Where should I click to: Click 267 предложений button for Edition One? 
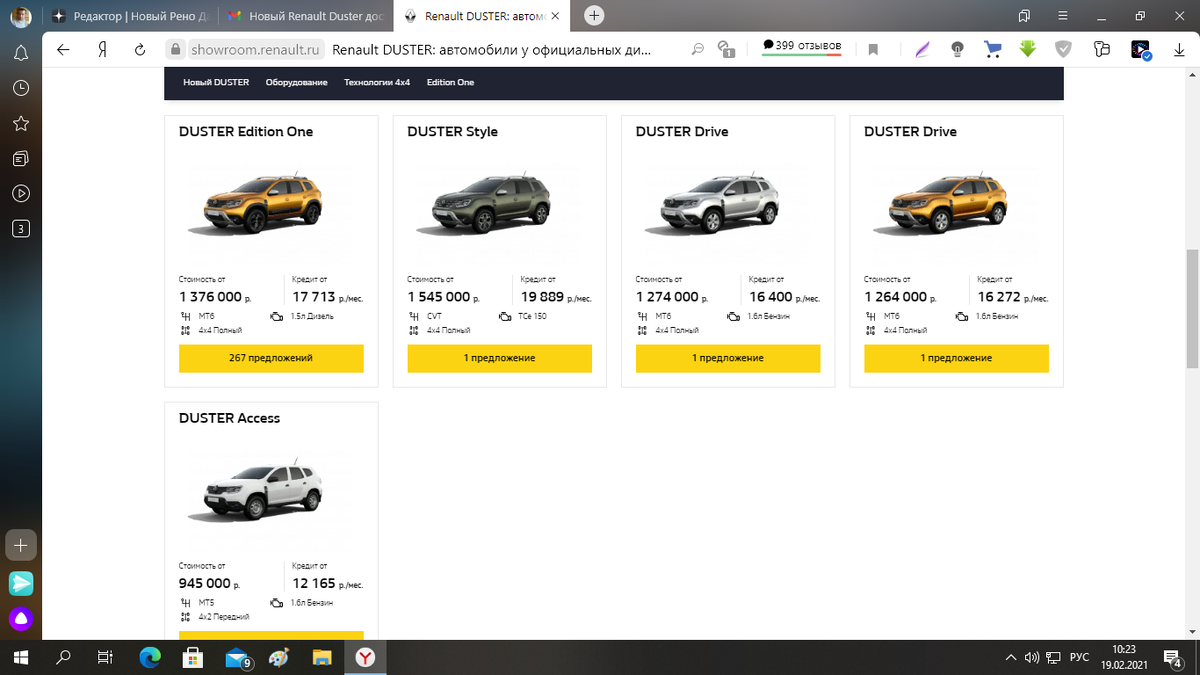(x=271, y=358)
